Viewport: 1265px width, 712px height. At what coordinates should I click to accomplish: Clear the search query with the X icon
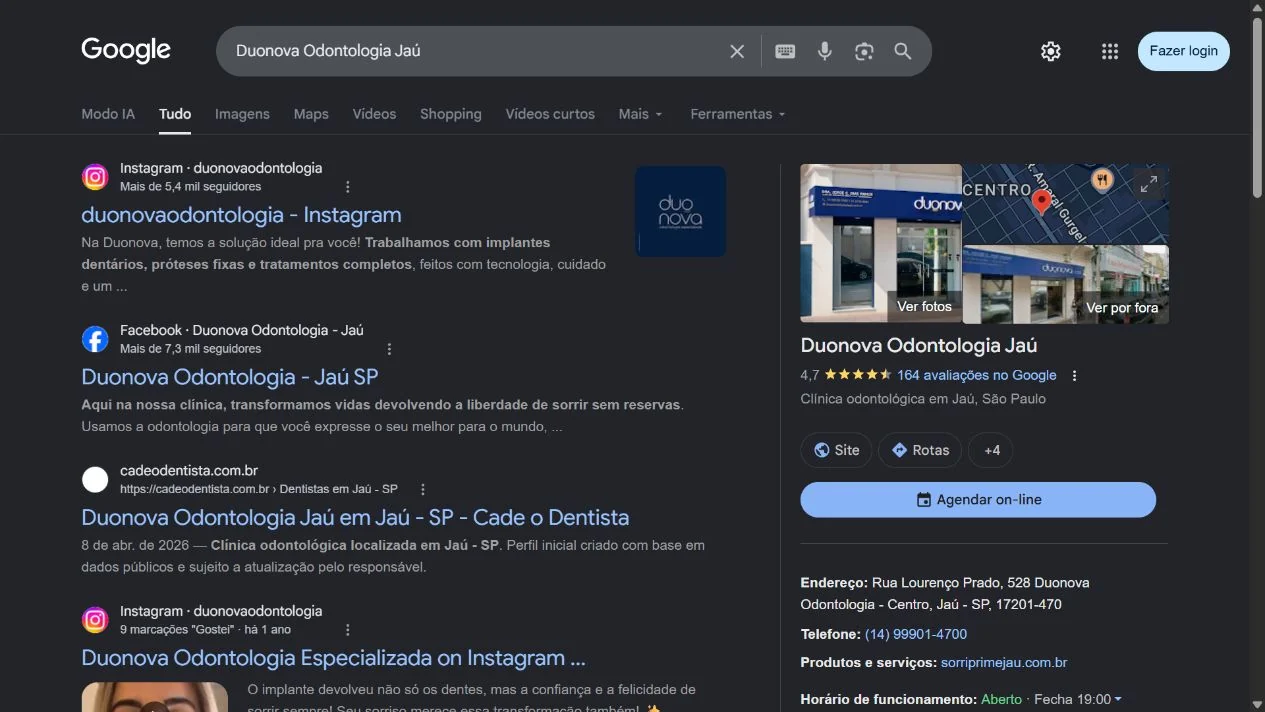pos(737,51)
